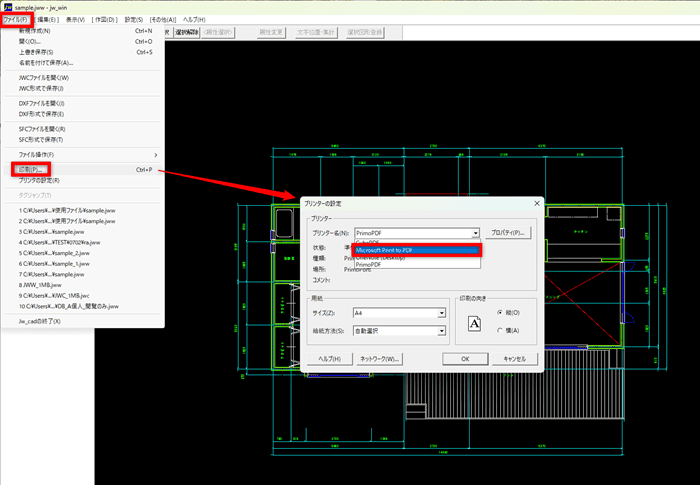Click the 文字位置・集計 toolbar button
The height and width of the screenshot is (485, 700).
[x=317, y=32]
